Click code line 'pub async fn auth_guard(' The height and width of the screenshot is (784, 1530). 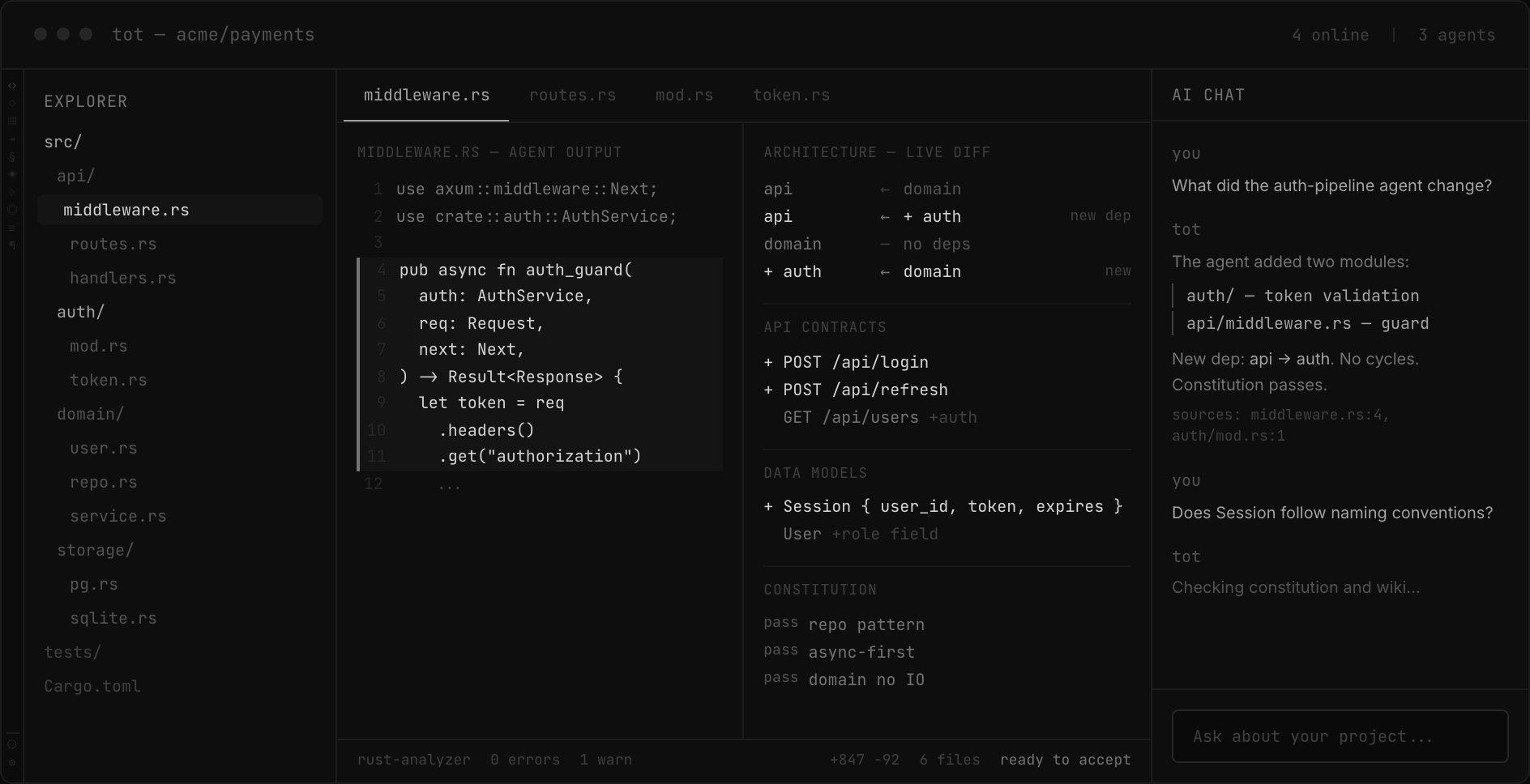point(515,270)
